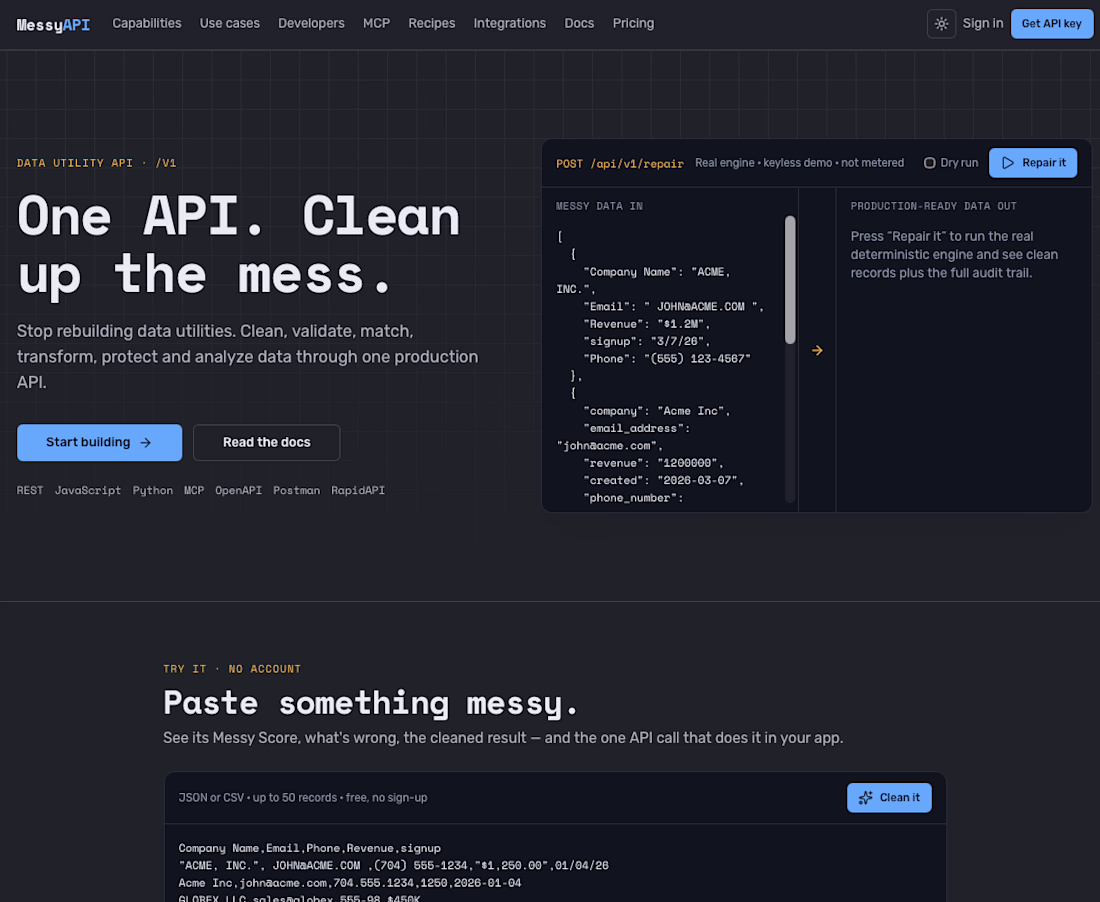Viewport: 1100px width, 902px height.
Task: Click inside the Messy Data In editor
Action: [670, 361]
